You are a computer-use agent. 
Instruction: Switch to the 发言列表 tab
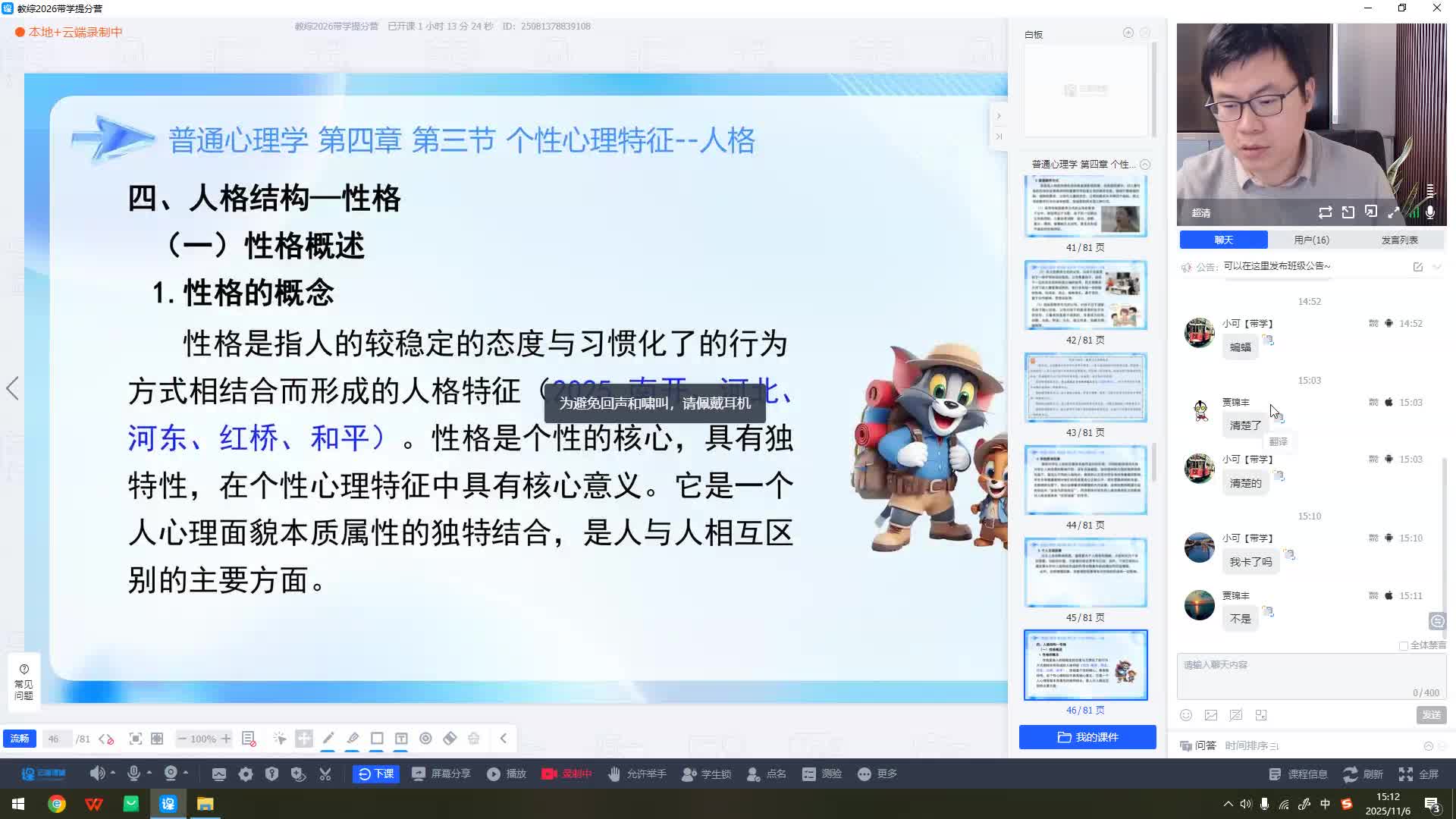pyautogui.click(x=1398, y=240)
